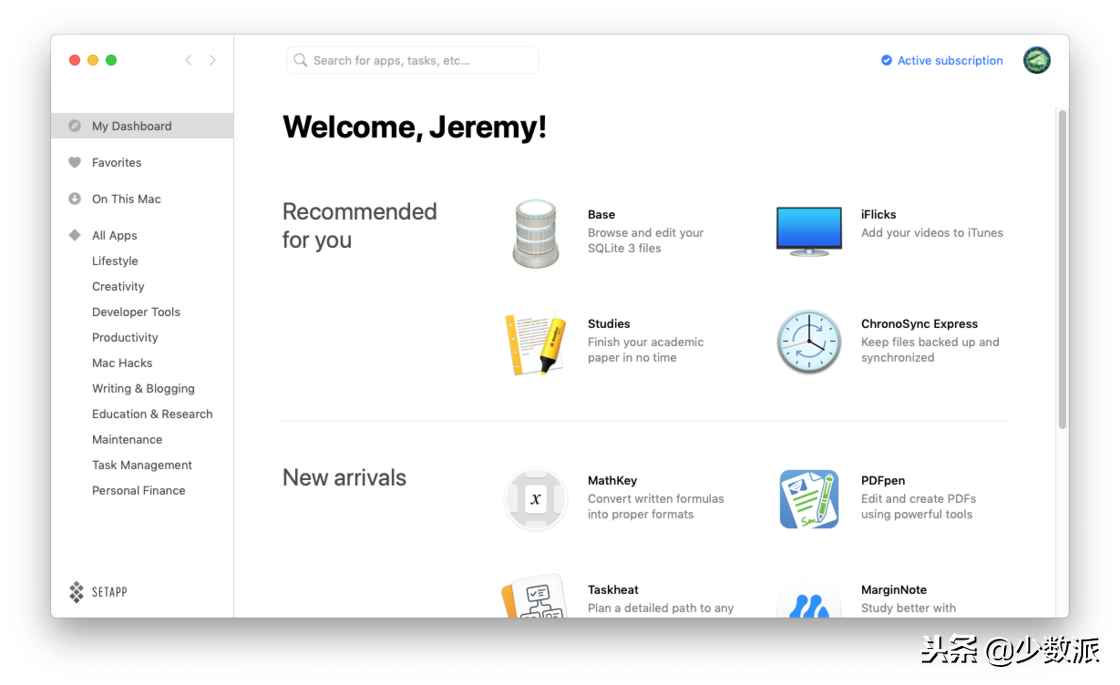Open the Education & Research category

click(152, 414)
